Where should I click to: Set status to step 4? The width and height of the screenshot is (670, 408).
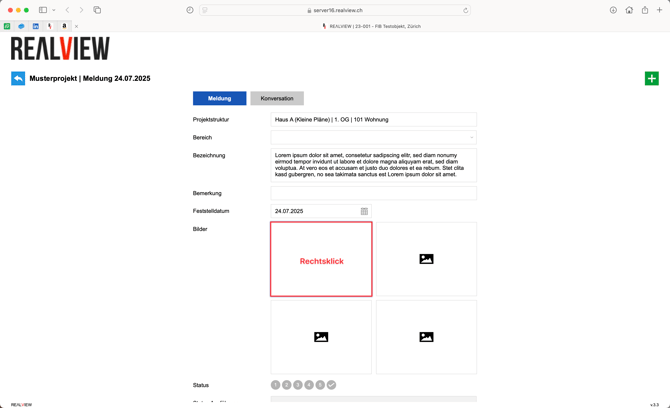tap(309, 385)
